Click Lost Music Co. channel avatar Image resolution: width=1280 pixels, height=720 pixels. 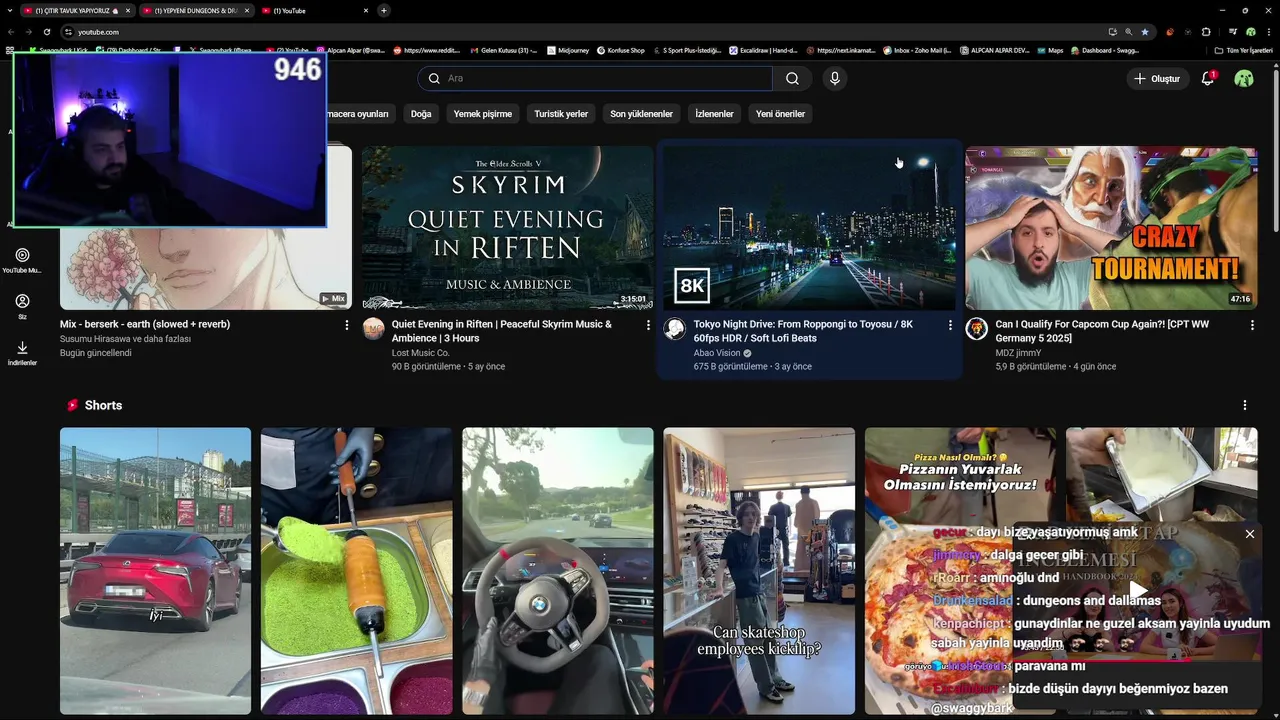(373, 329)
